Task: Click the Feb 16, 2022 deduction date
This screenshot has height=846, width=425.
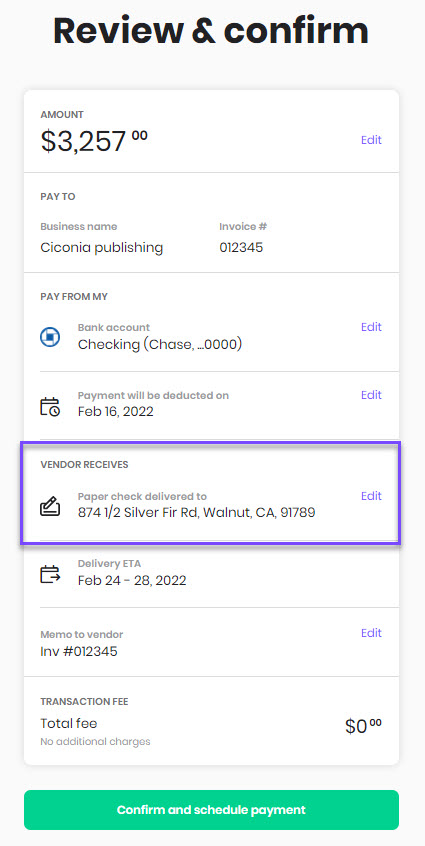Action: click(x=115, y=412)
